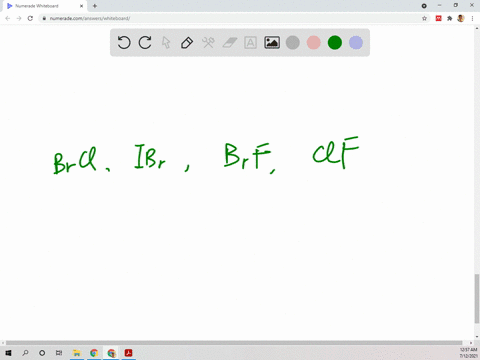Open the Extensions puzzle menu

coord(450,18)
